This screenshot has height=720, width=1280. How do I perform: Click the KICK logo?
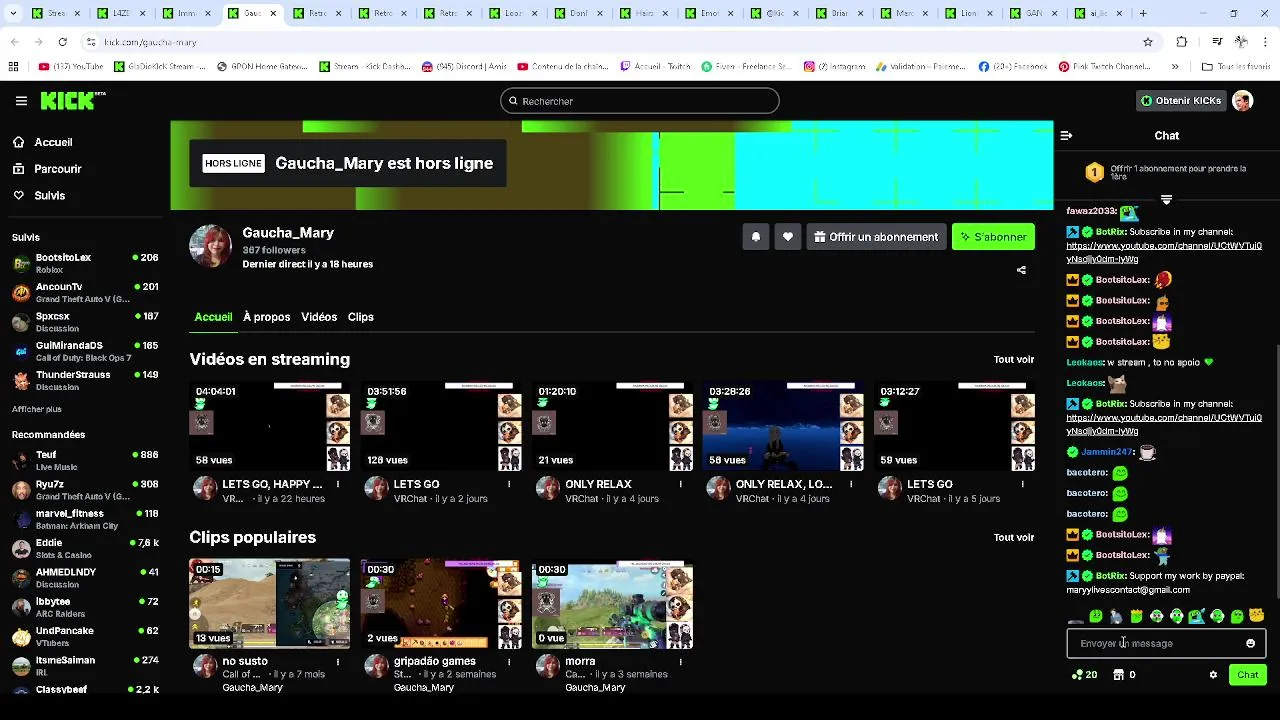72,101
